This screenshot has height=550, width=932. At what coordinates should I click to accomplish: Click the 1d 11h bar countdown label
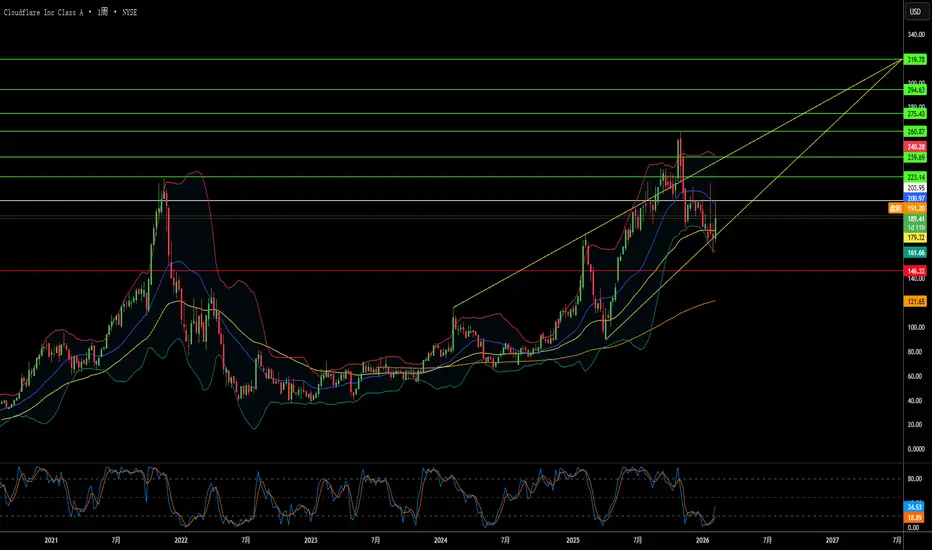(x=915, y=228)
